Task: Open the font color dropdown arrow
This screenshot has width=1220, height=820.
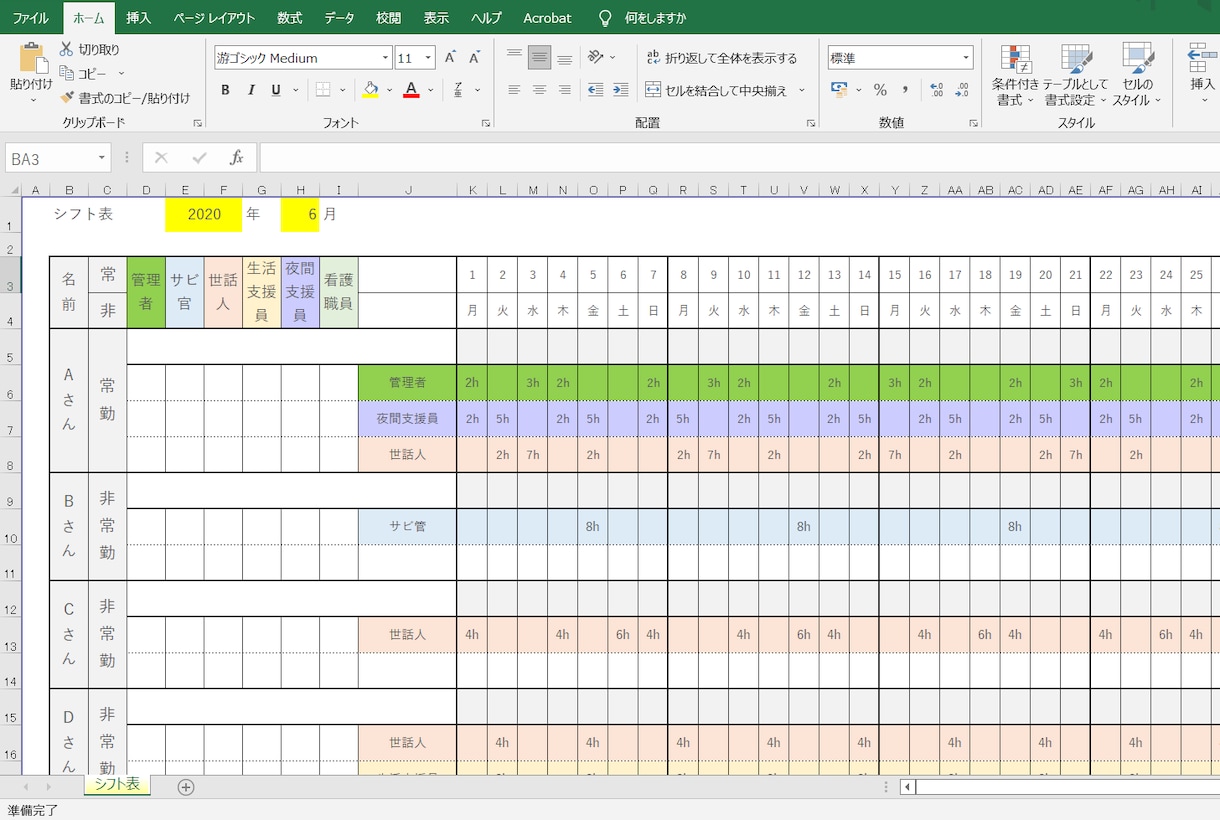Action: point(431,90)
